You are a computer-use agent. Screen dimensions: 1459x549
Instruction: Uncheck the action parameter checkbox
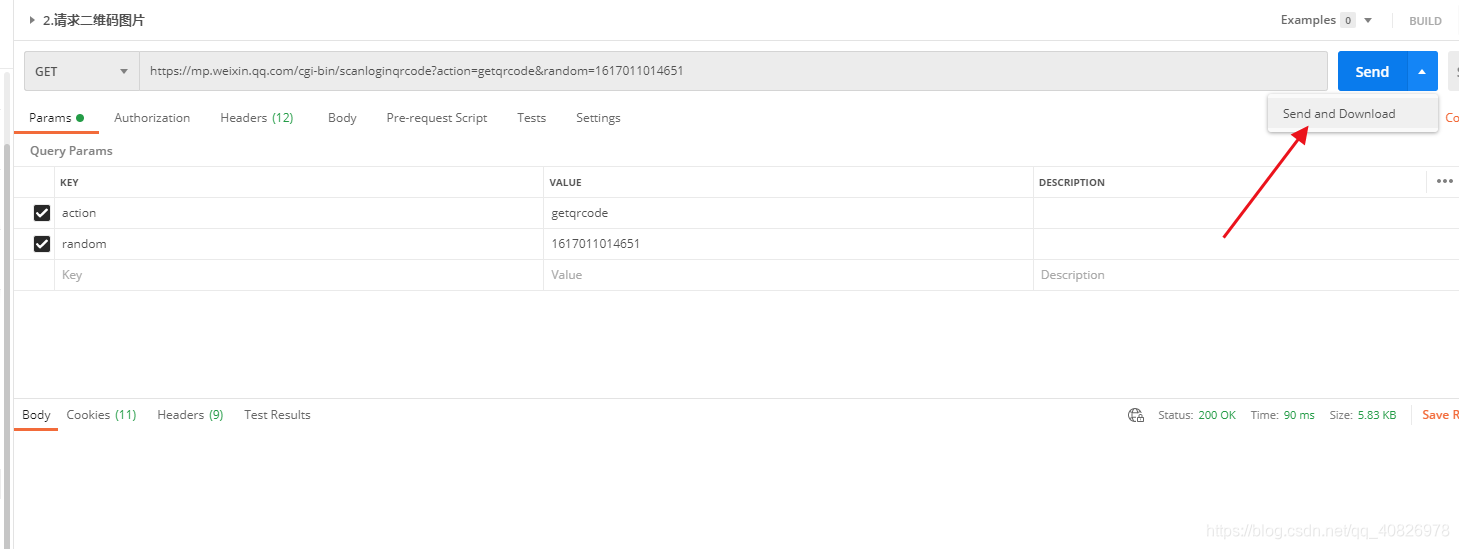[x=42, y=213]
